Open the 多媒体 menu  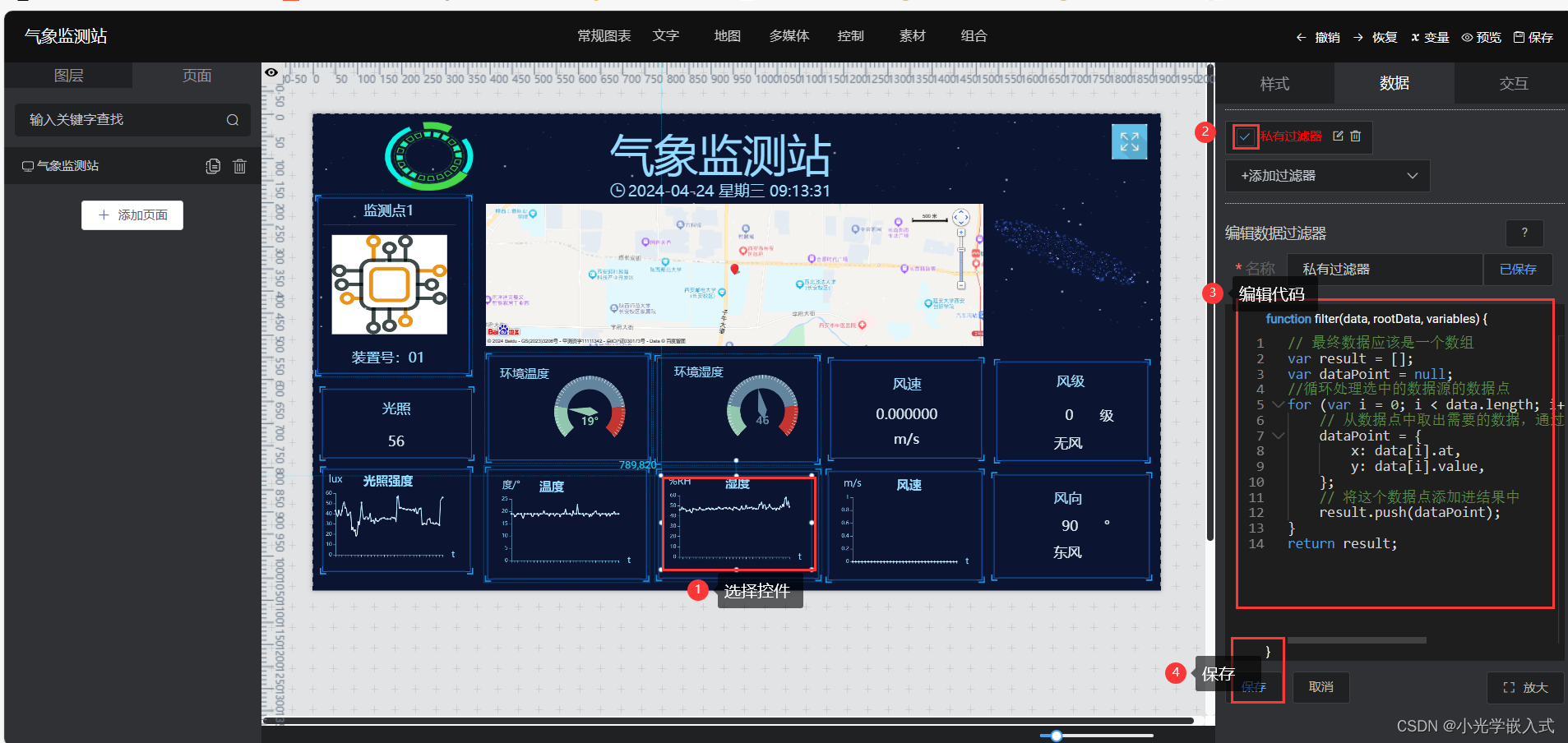click(x=789, y=36)
